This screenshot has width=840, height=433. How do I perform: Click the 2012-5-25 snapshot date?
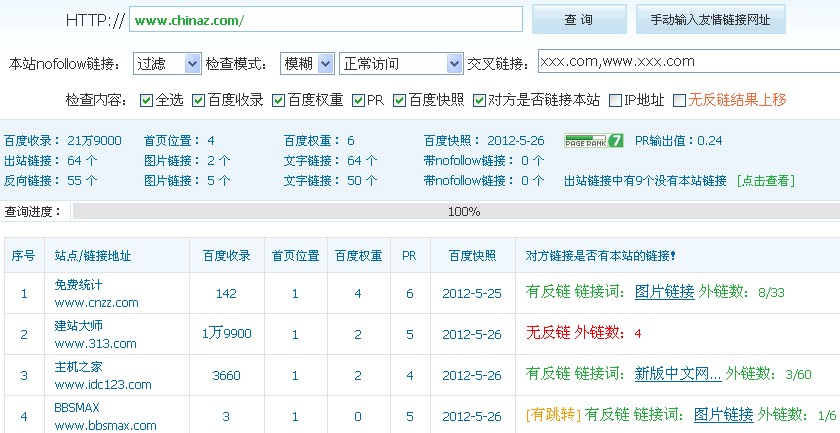472,294
